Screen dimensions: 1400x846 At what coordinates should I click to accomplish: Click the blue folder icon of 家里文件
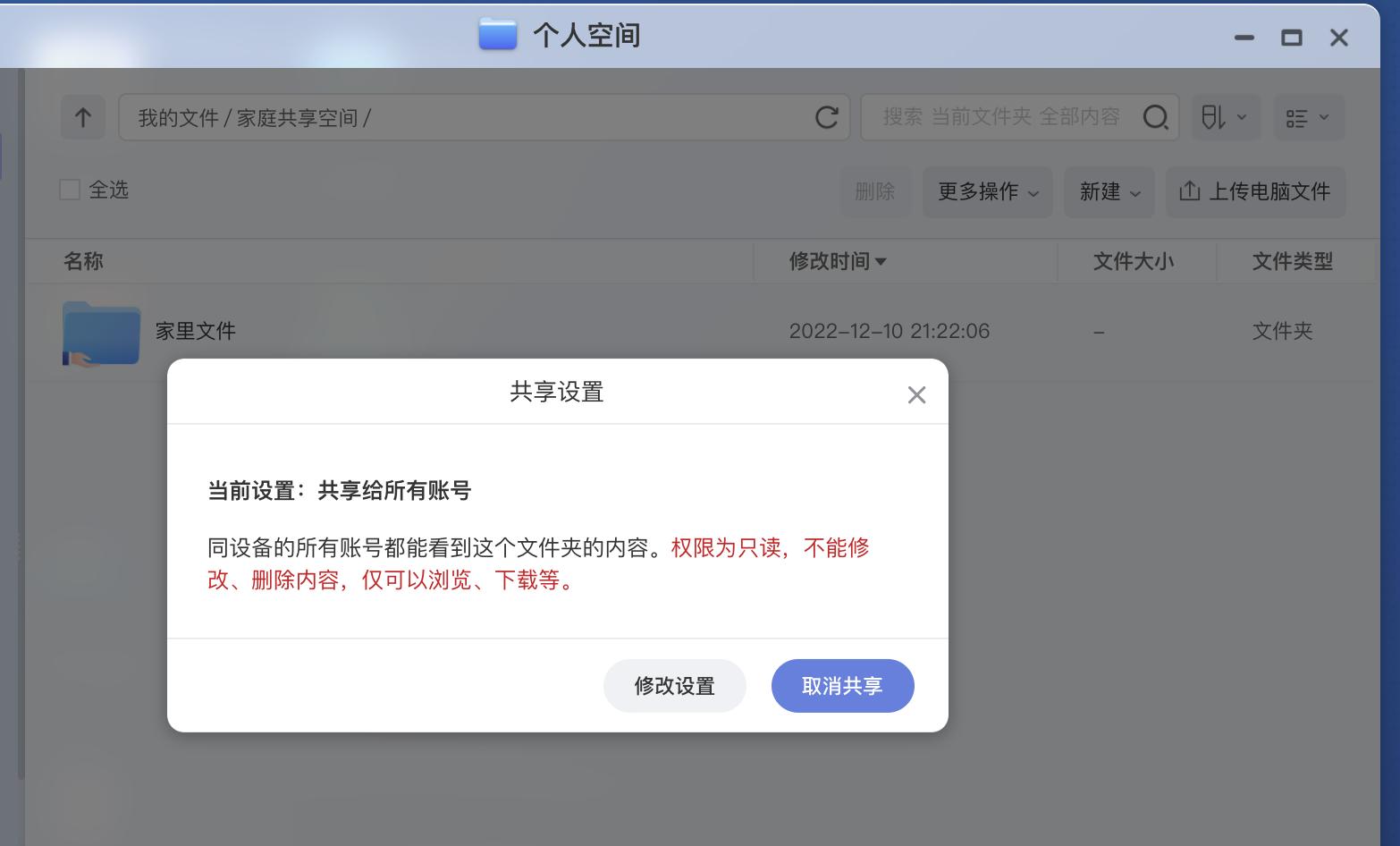click(x=100, y=332)
